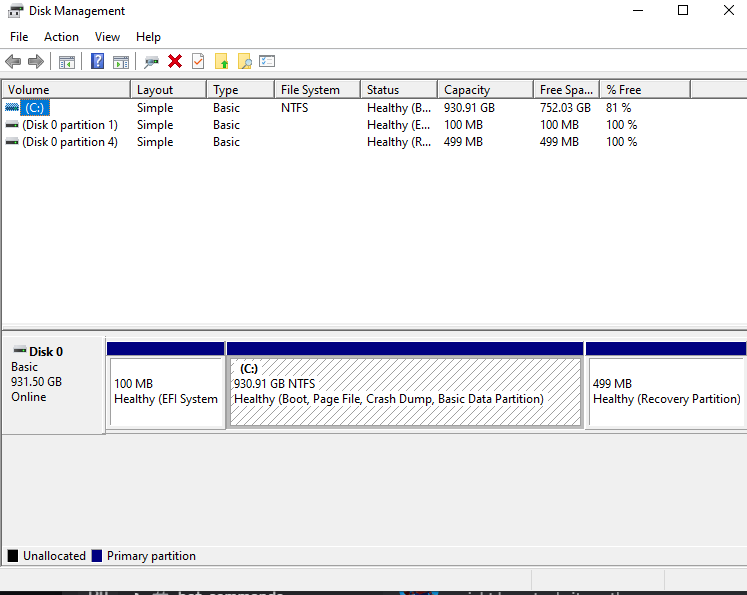Open the File menu
The width and height of the screenshot is (747, 595).
(19, 37)
